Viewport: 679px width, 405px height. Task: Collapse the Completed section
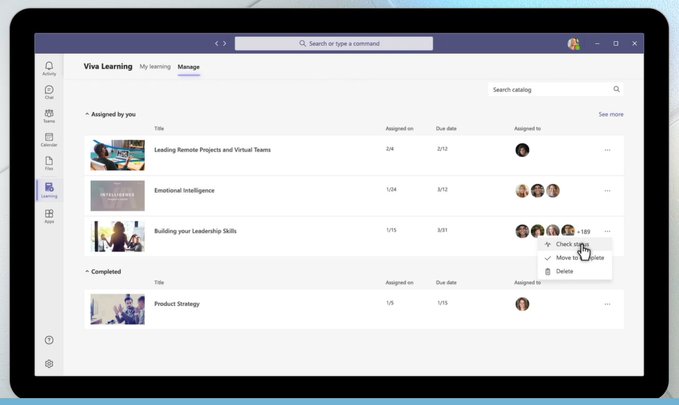click(87, 272)
